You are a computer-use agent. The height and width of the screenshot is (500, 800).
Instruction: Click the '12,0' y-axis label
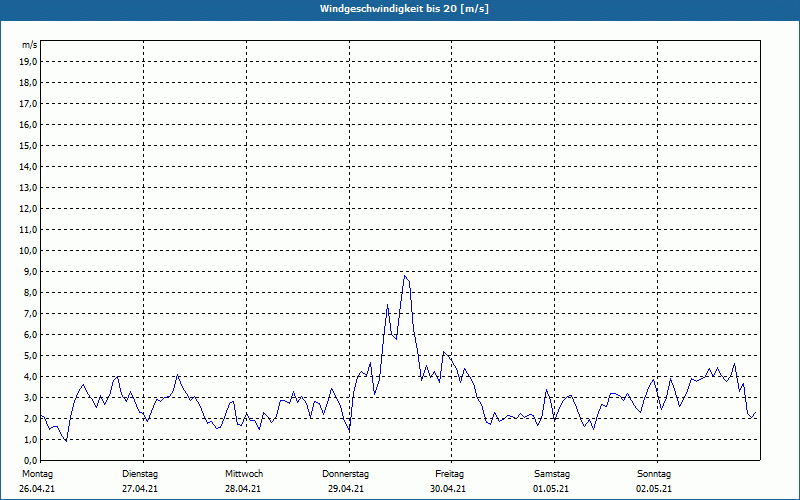click(29, 209)
